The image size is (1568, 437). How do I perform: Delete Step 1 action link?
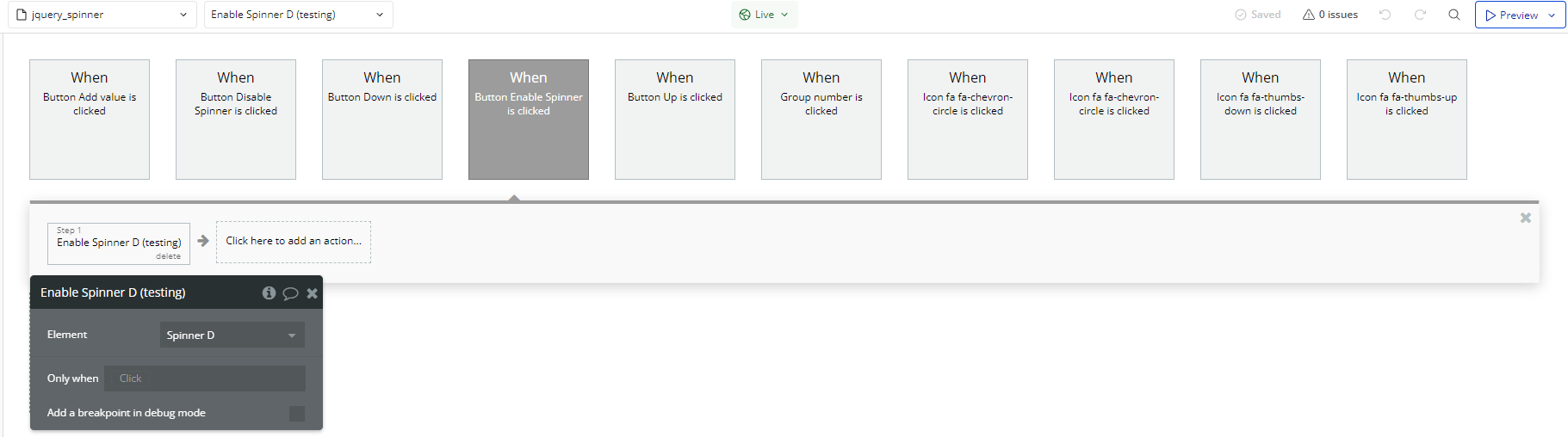[x=168, y=256]
